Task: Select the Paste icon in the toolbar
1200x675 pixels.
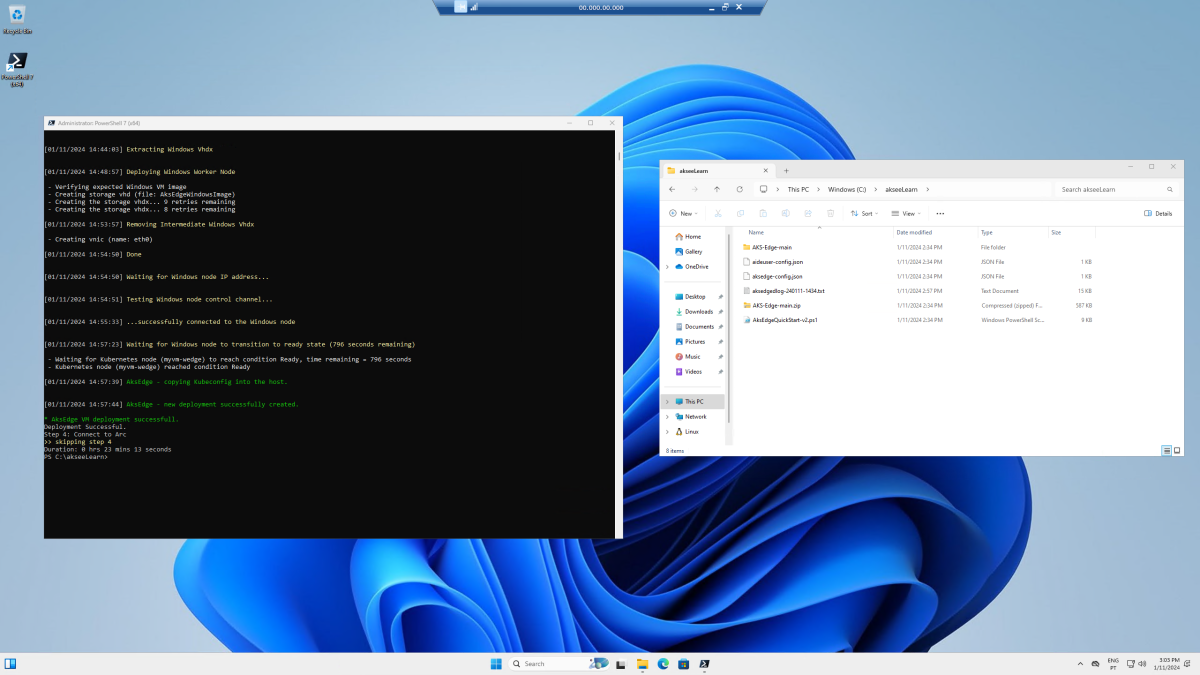Action: (763, 213)
